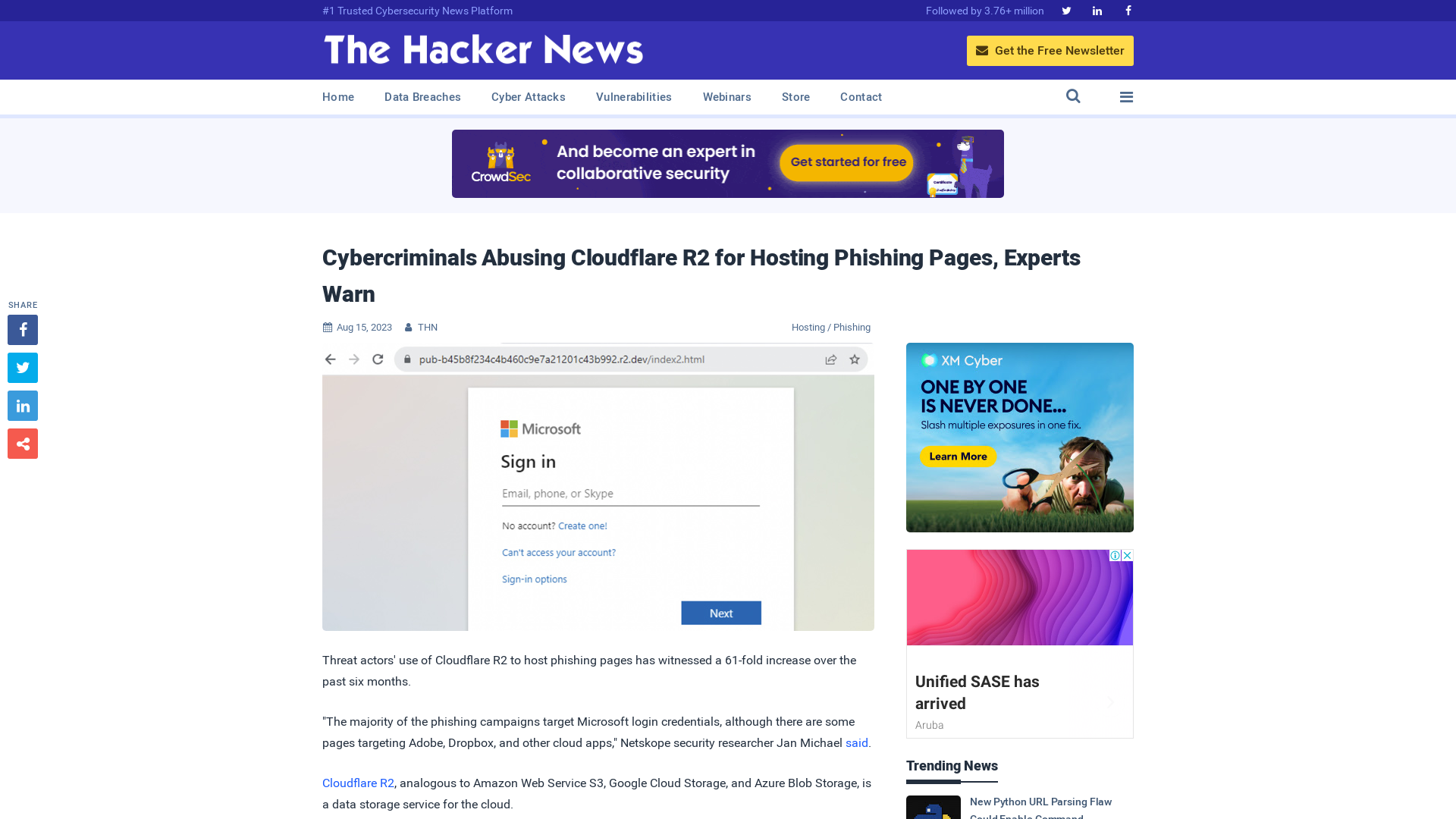Toggle the external link icon in browser bar
The image size is (1456, 819).
pyautogui.click(x=830, y=358)
